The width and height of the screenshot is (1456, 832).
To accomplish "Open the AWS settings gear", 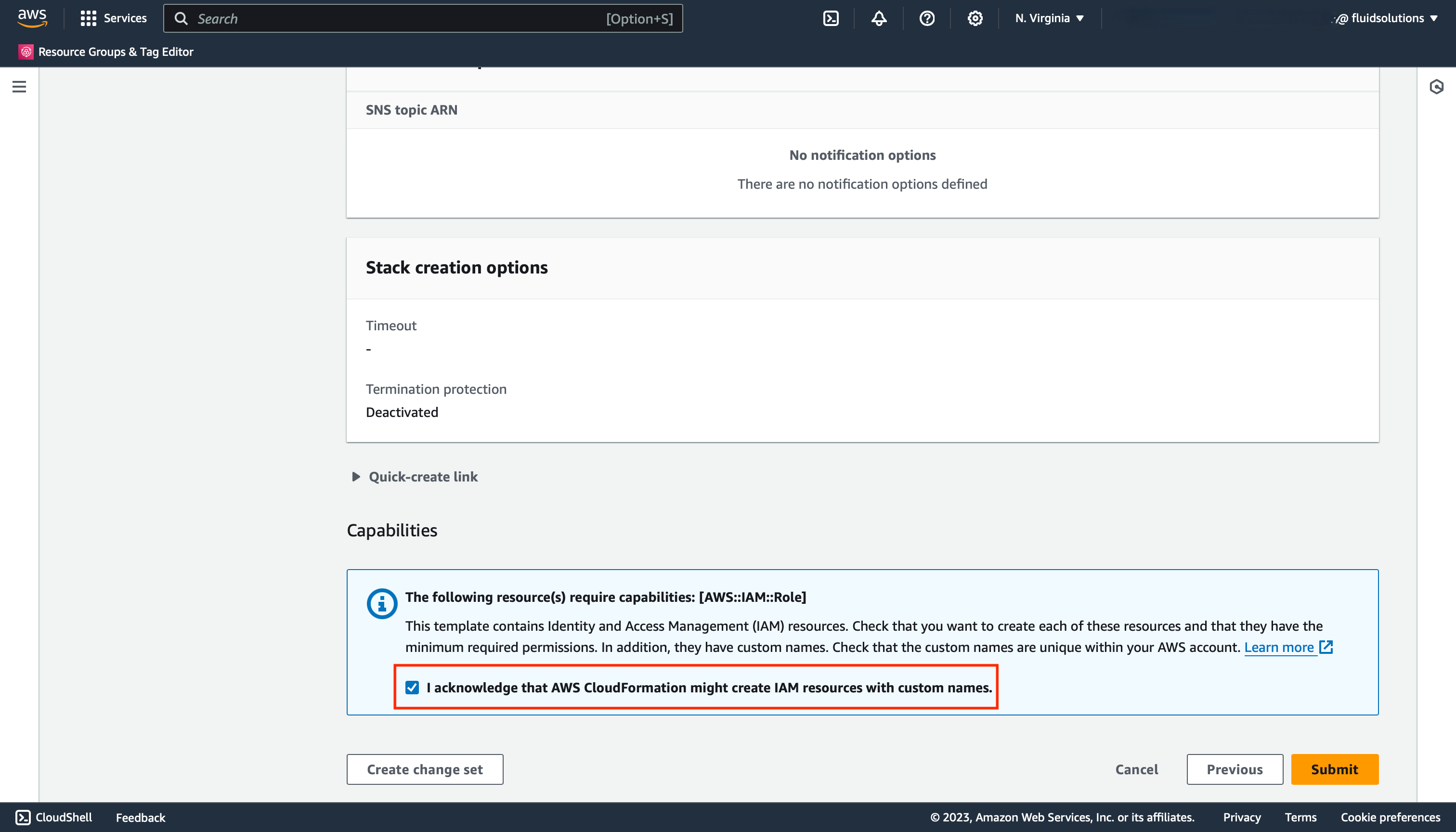I will (x=975, y=18).
